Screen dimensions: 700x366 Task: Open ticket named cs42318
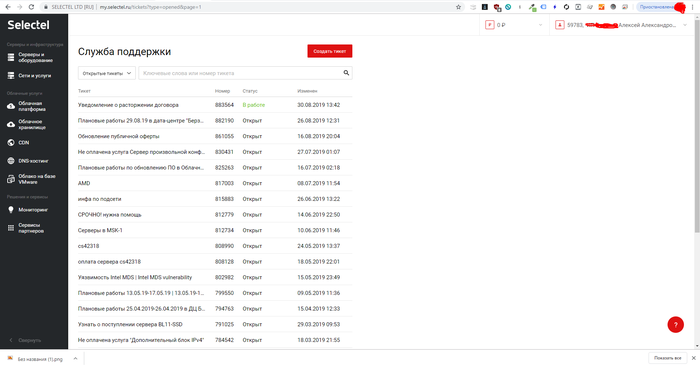click(x=88, y=246)
